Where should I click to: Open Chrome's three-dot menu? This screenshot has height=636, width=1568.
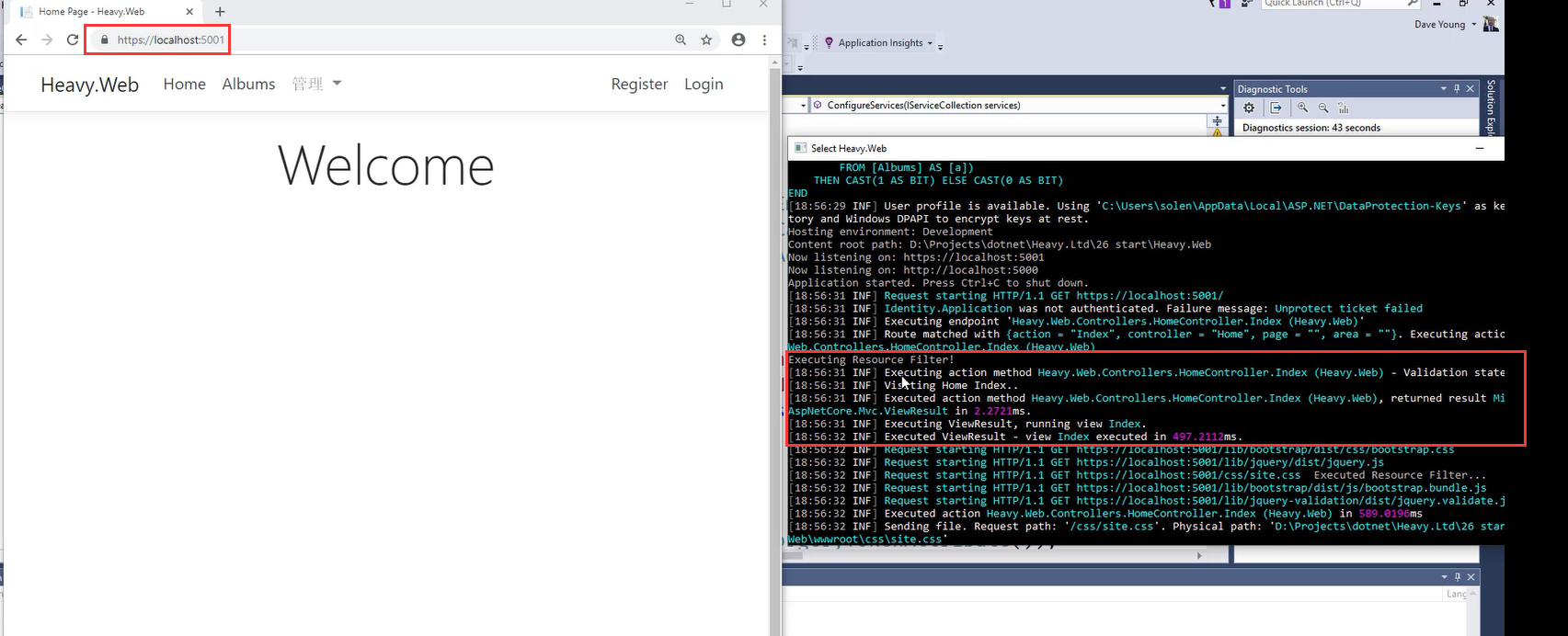(x=764, y=40)
